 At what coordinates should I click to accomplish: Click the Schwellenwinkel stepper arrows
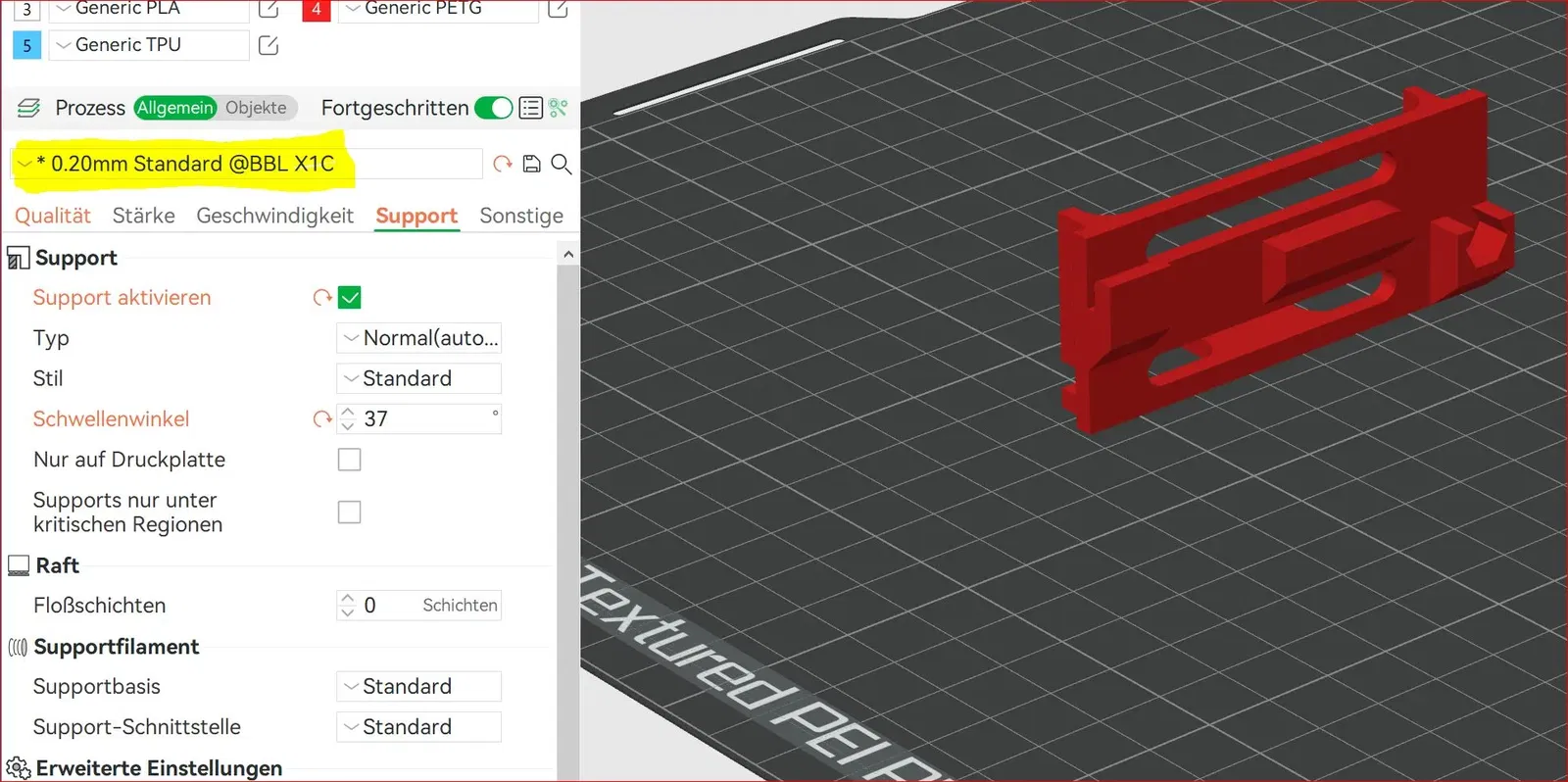348,419
